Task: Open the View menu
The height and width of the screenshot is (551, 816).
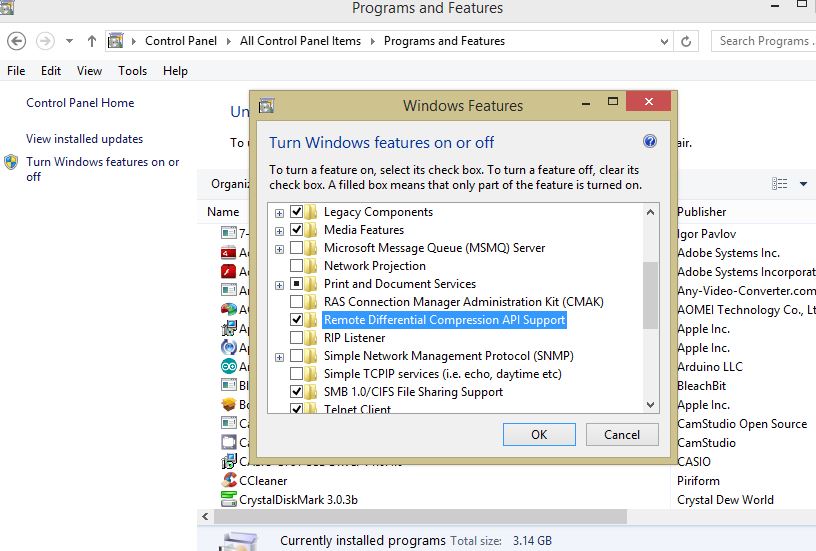Action: pyautogui.click(x=90, y=71)
